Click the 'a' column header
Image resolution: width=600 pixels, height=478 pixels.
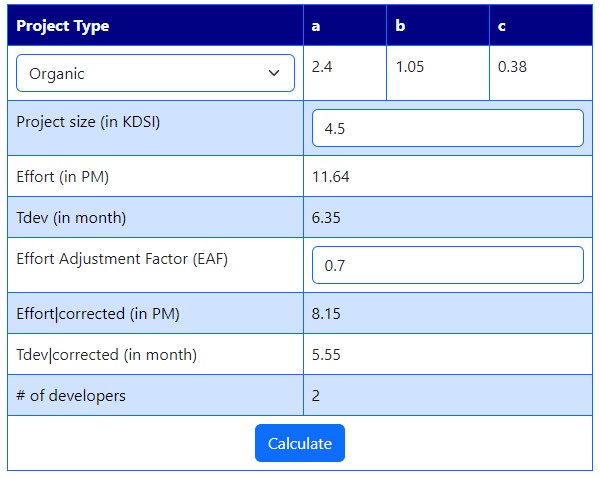(316, 26)
